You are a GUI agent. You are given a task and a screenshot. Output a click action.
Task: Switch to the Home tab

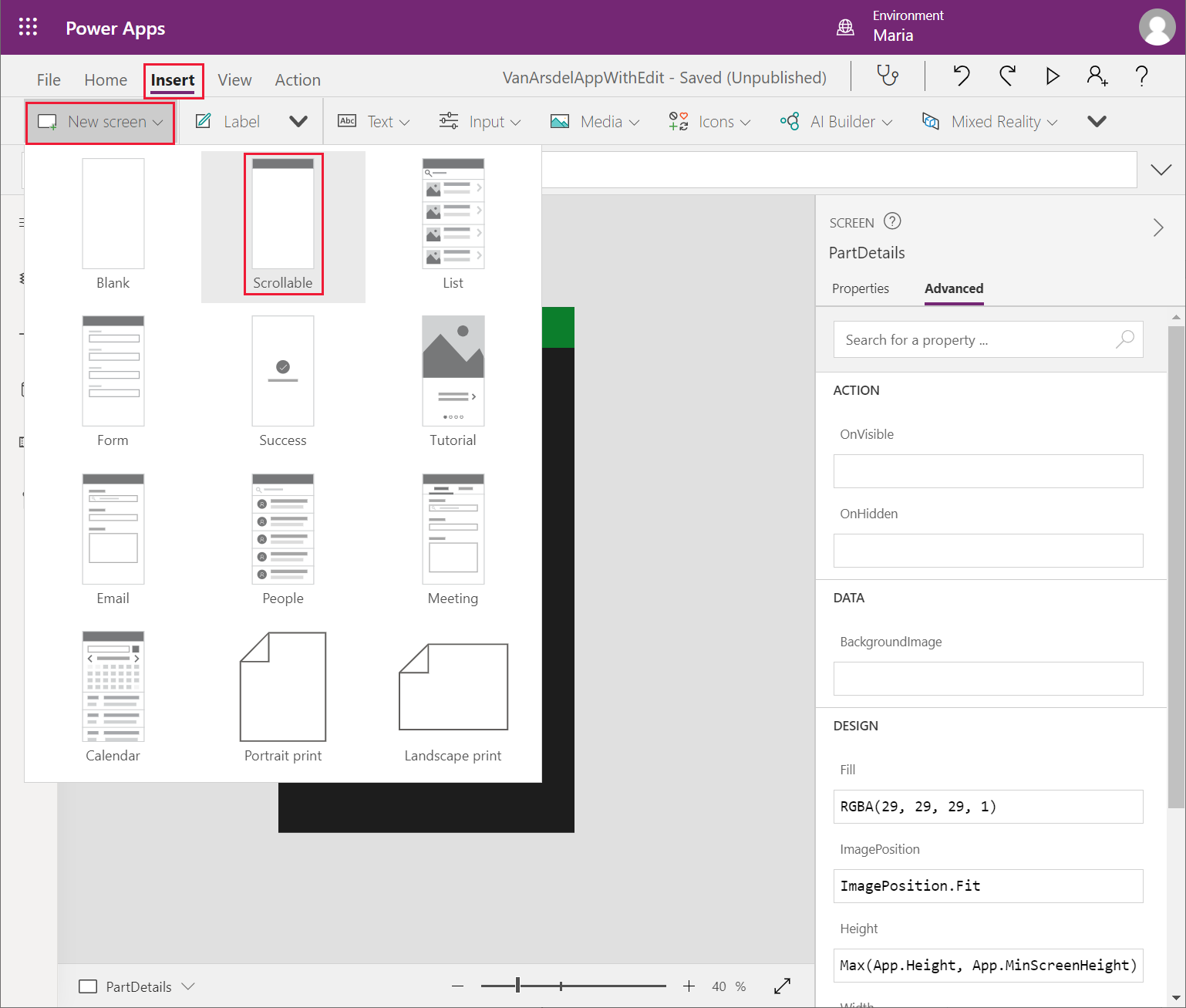click(x=106, y=79)
